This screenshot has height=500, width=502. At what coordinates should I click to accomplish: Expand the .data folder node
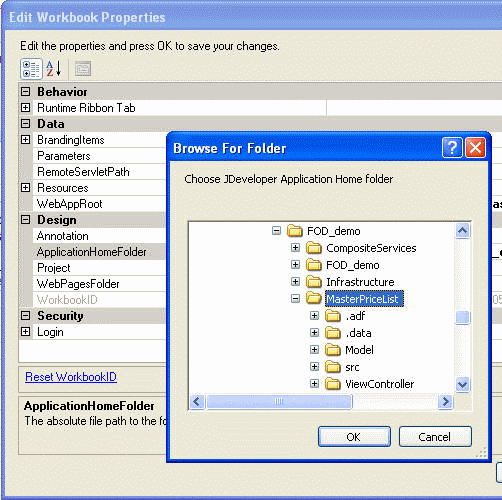(314, 332)
